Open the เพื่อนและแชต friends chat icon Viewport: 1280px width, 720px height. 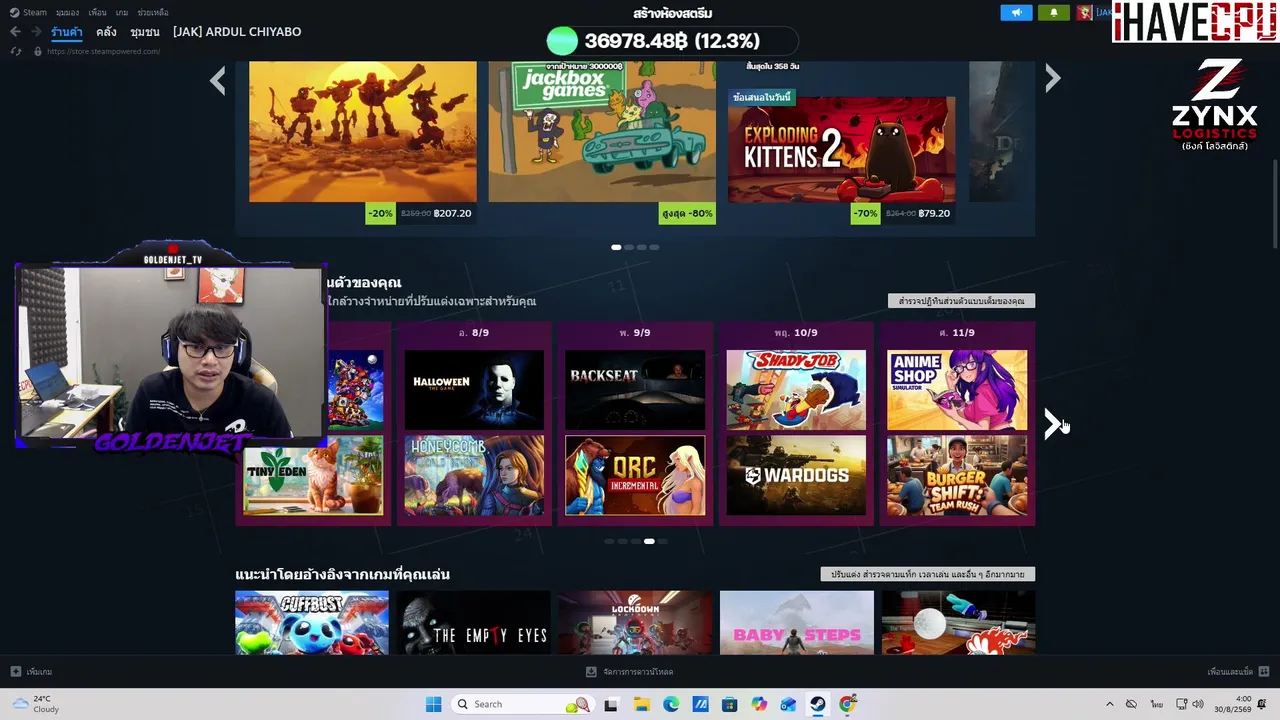point(1264,672)
